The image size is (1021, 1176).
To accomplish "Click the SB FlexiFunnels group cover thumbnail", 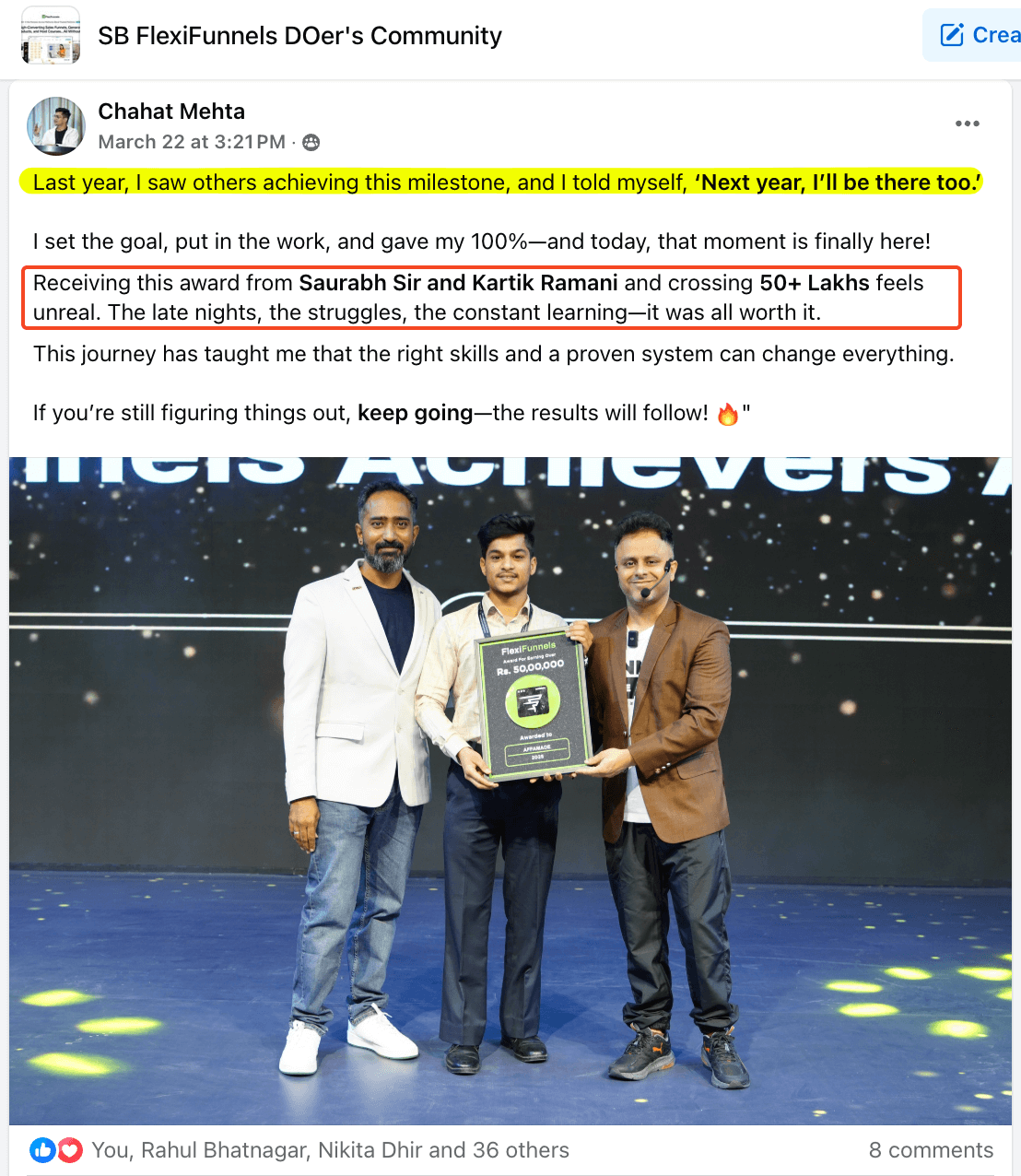I will (51, 36).
